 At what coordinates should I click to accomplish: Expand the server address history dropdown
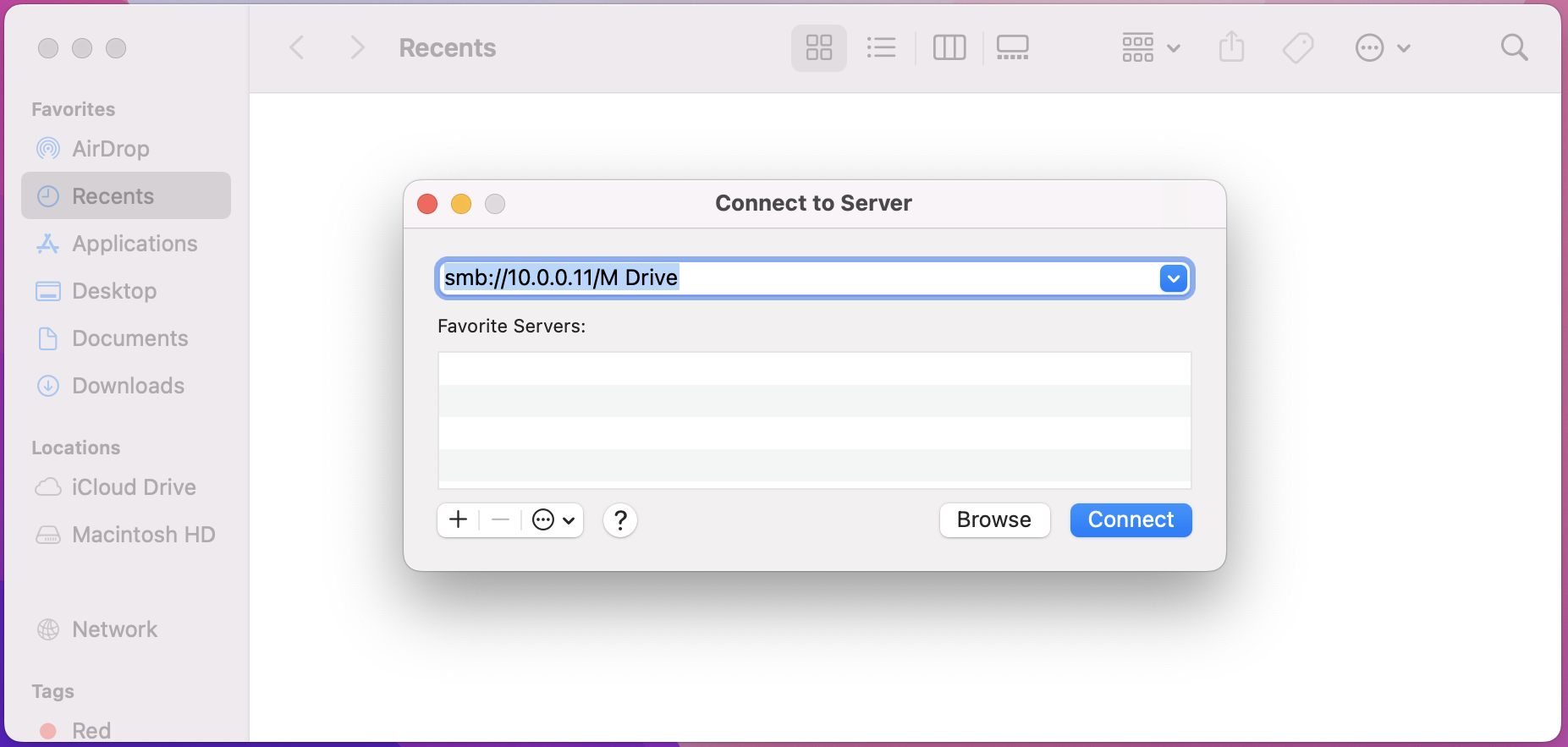1173,278
